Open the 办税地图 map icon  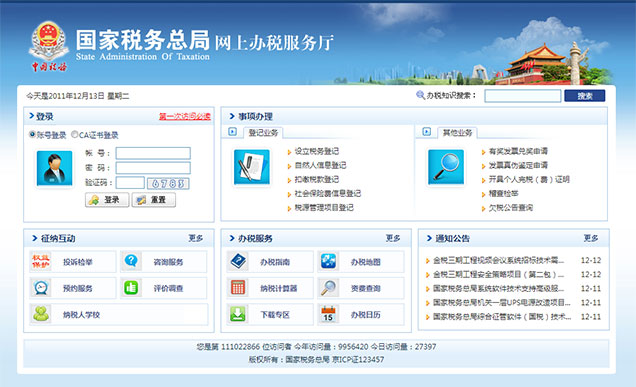click(328, 261)
